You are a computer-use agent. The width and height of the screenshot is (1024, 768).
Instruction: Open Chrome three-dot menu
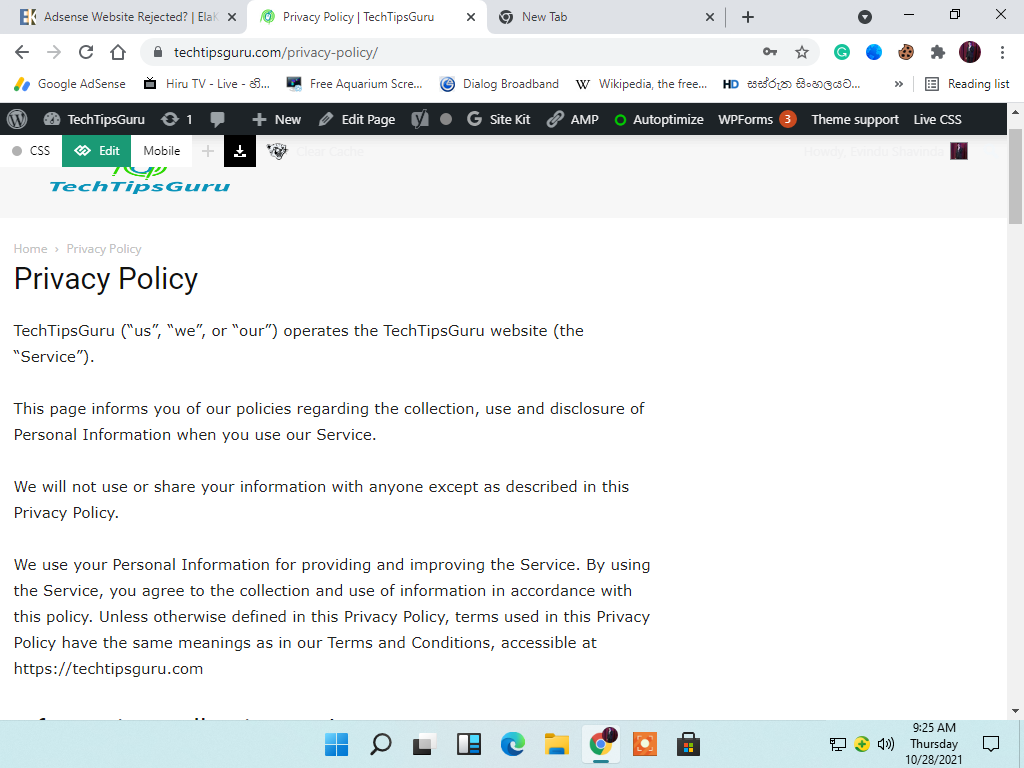point(1002,52)
